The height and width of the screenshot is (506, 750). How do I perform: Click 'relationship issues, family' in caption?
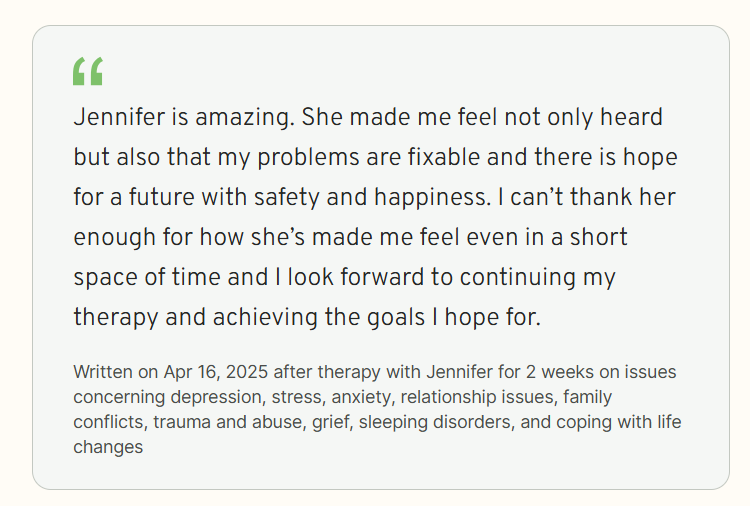point(506,397)
